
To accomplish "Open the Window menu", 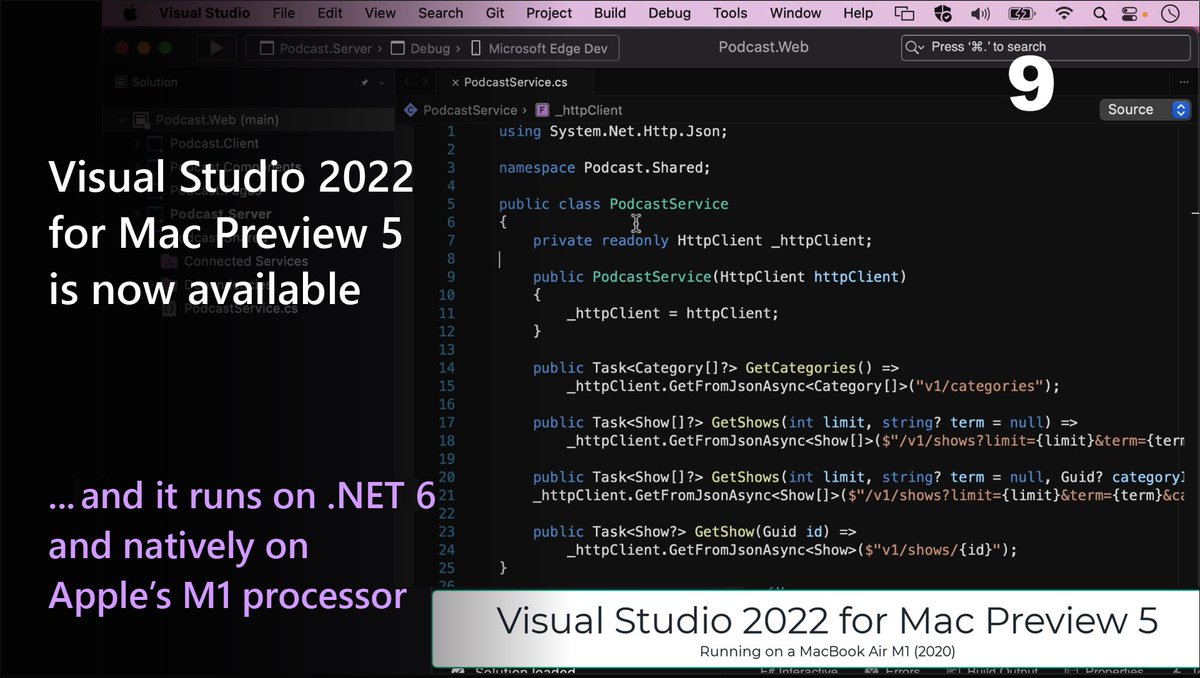I will (x=797, y=13).
